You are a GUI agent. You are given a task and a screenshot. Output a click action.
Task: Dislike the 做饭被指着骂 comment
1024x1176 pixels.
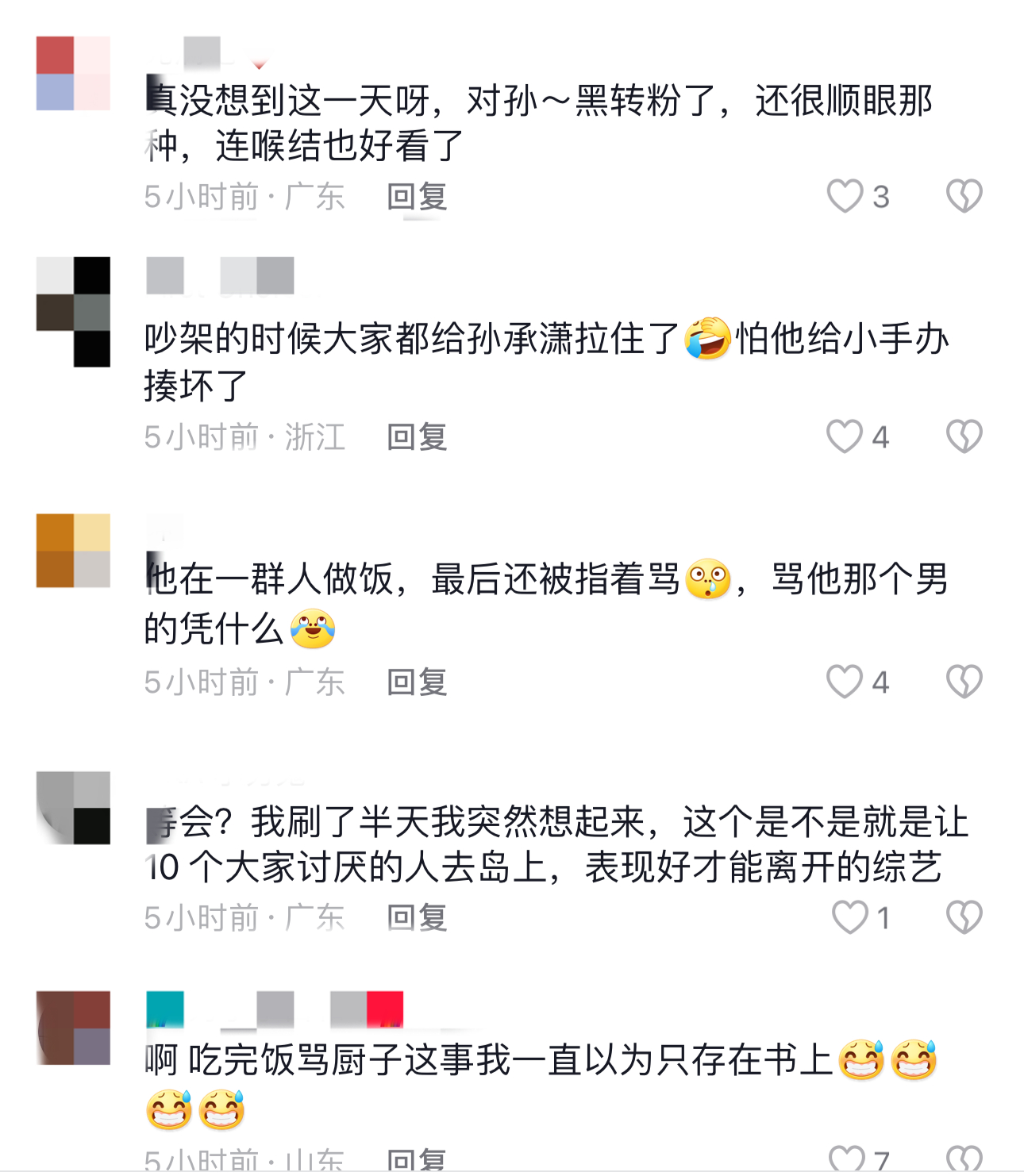964,682
